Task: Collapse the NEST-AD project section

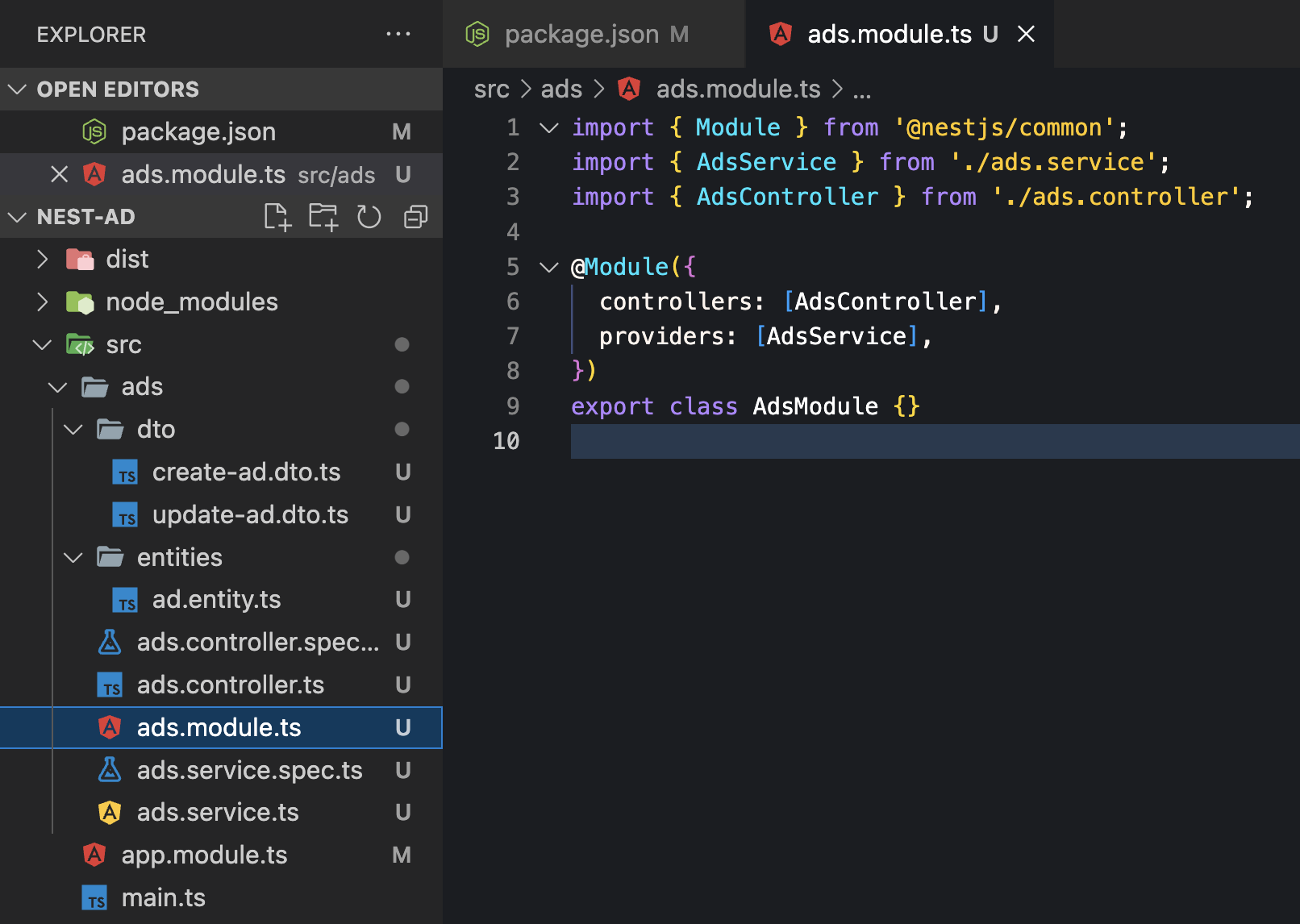Action: [17, 217]
